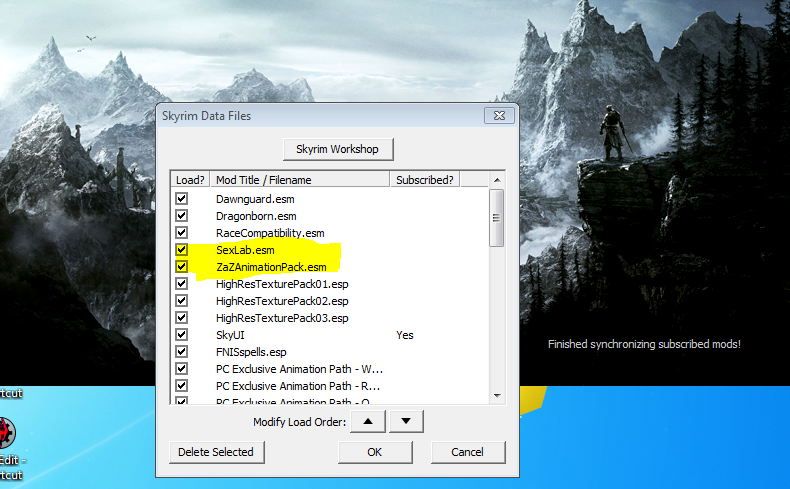The height and width of the screenshot is (489, 790).
Task: Click the move down load order arrow
Action: 405,422
